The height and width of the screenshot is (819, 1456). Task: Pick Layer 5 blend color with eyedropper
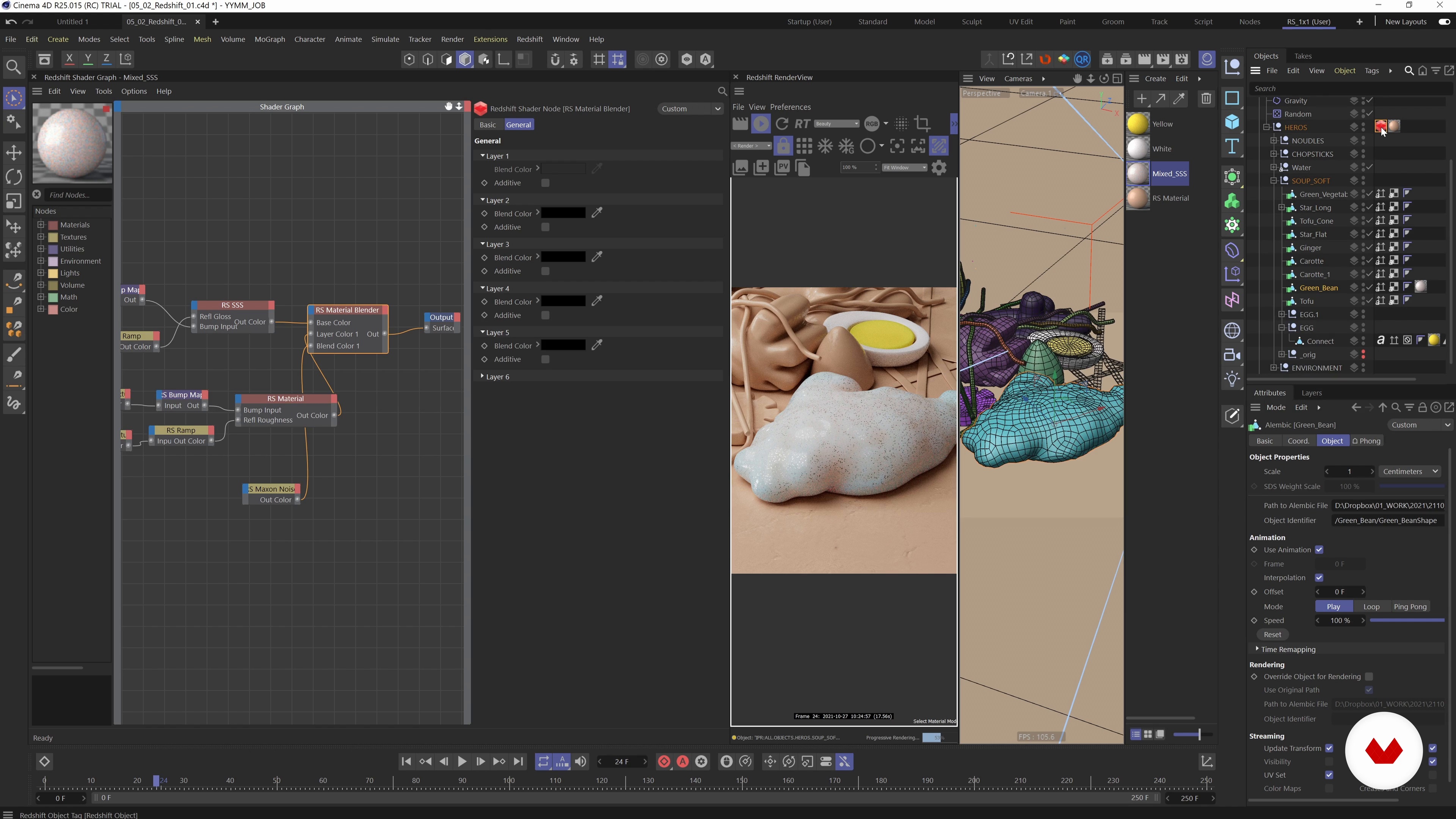click(x=597, y=345)
